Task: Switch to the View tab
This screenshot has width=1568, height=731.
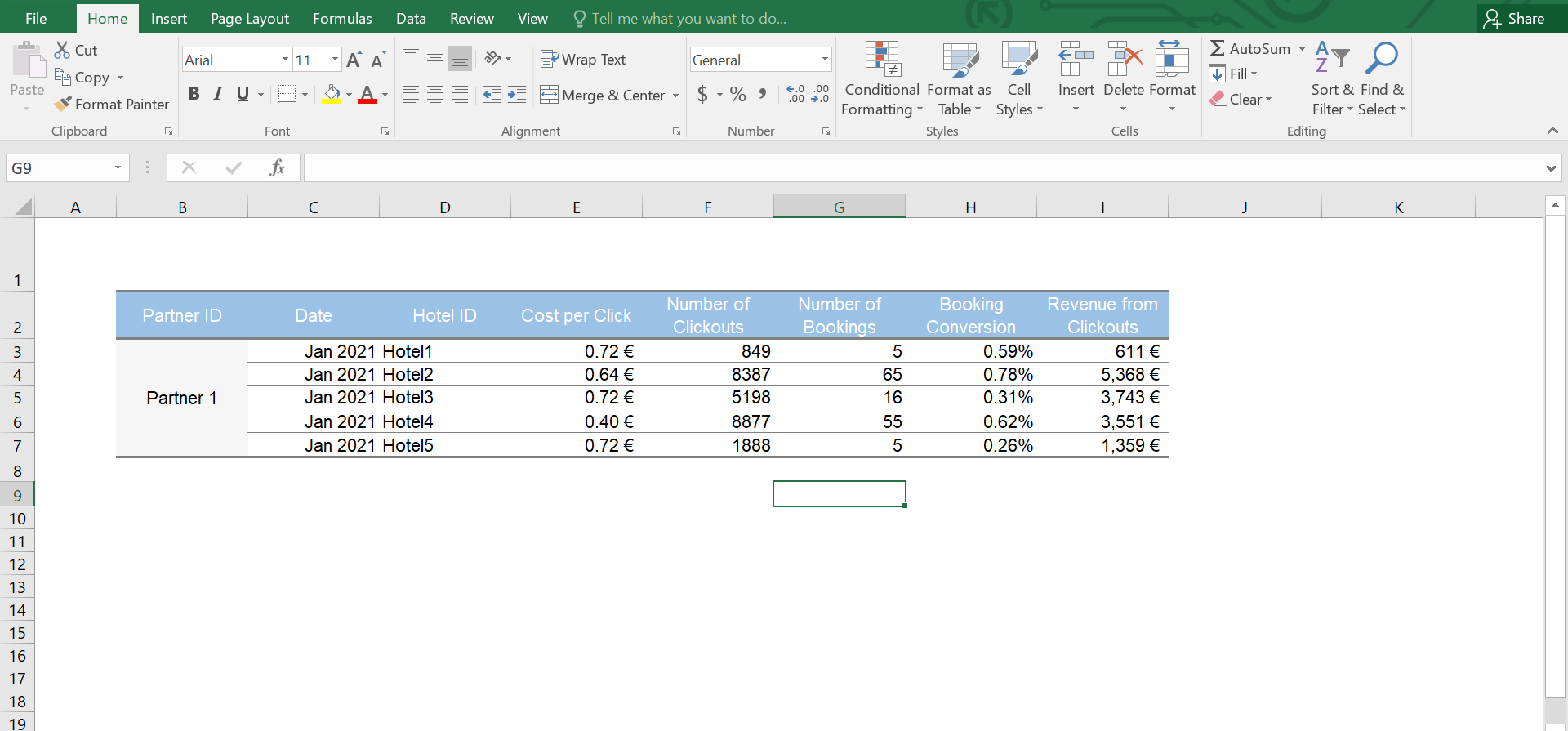Action: (x=532, y=18)
